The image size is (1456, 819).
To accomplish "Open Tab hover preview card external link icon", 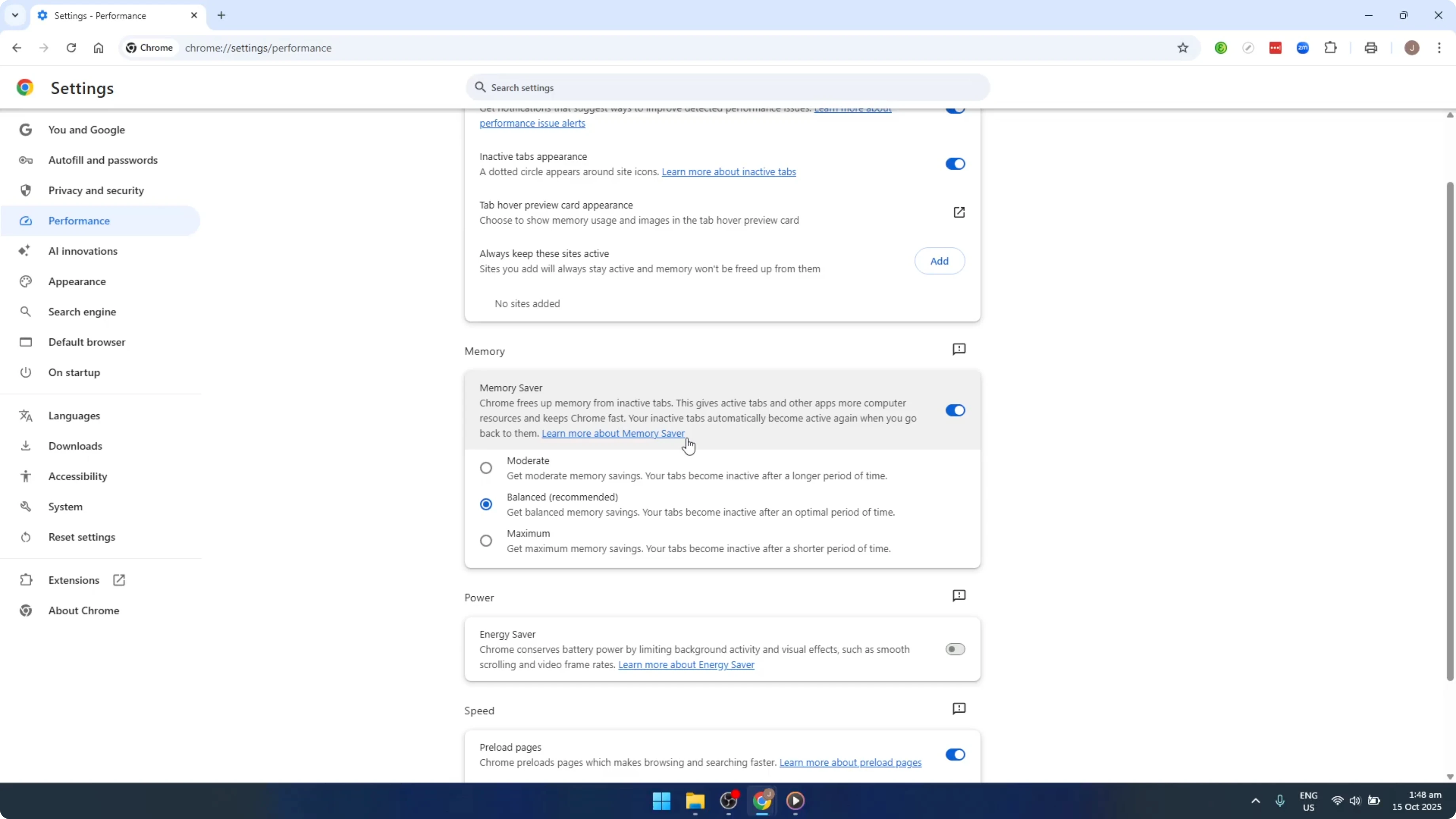I will pos(959,212).
